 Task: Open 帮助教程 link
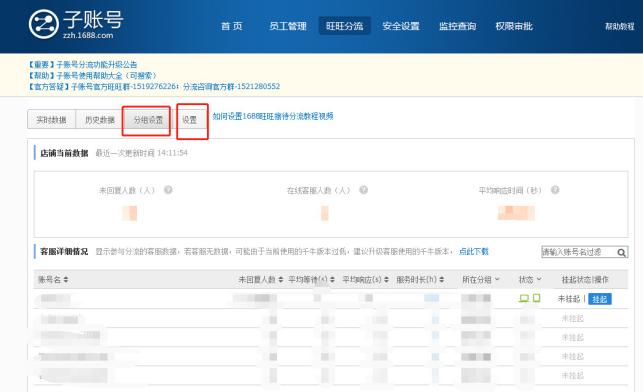pos(620,27)
